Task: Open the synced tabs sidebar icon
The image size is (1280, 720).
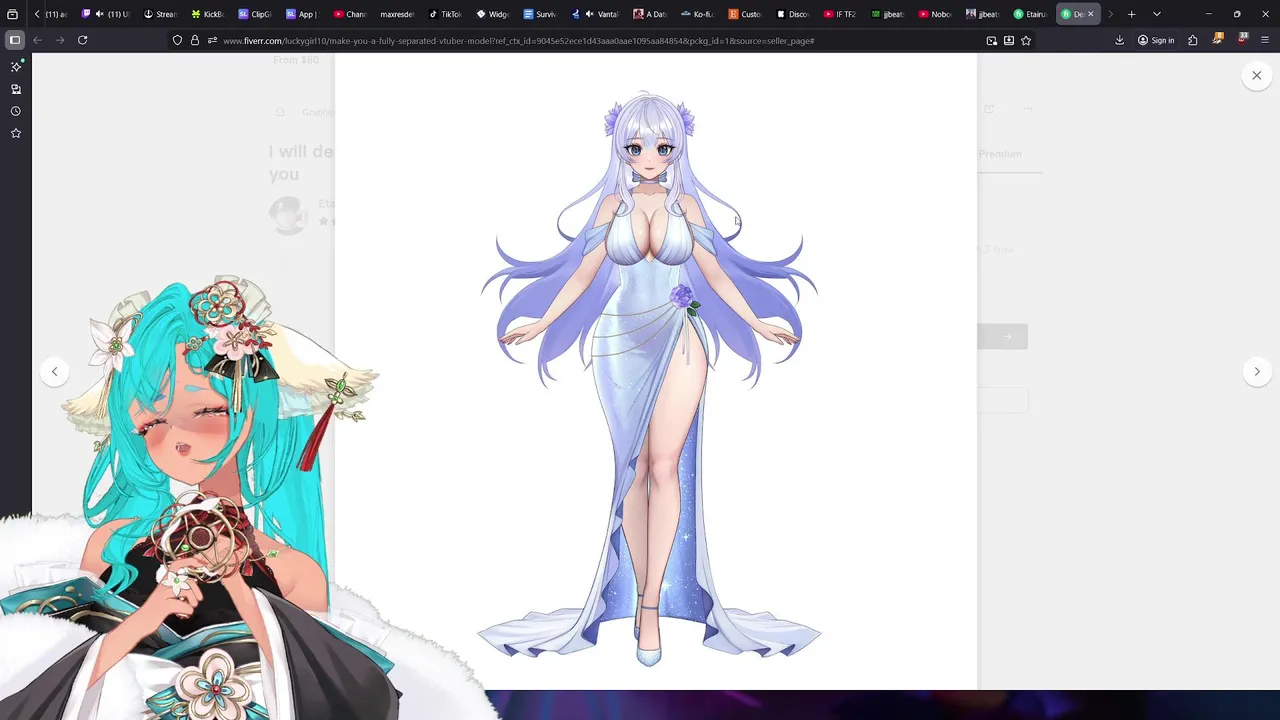Action: 16,89
